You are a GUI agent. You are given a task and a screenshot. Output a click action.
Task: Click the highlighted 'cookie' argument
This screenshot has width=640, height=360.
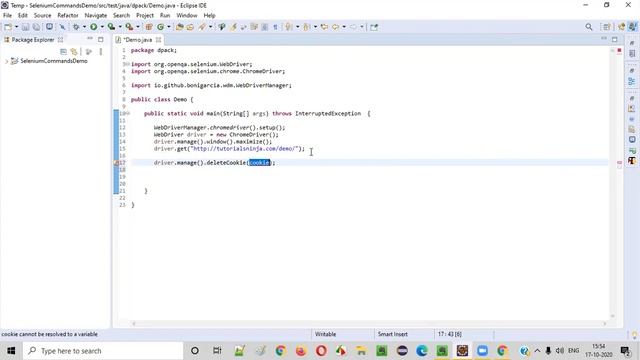(260, 163)
